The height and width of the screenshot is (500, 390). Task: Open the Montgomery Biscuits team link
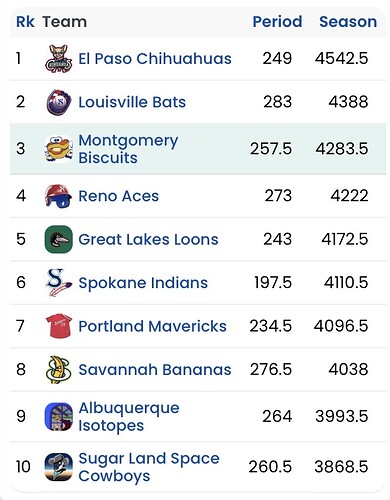[x=128, y=149]
